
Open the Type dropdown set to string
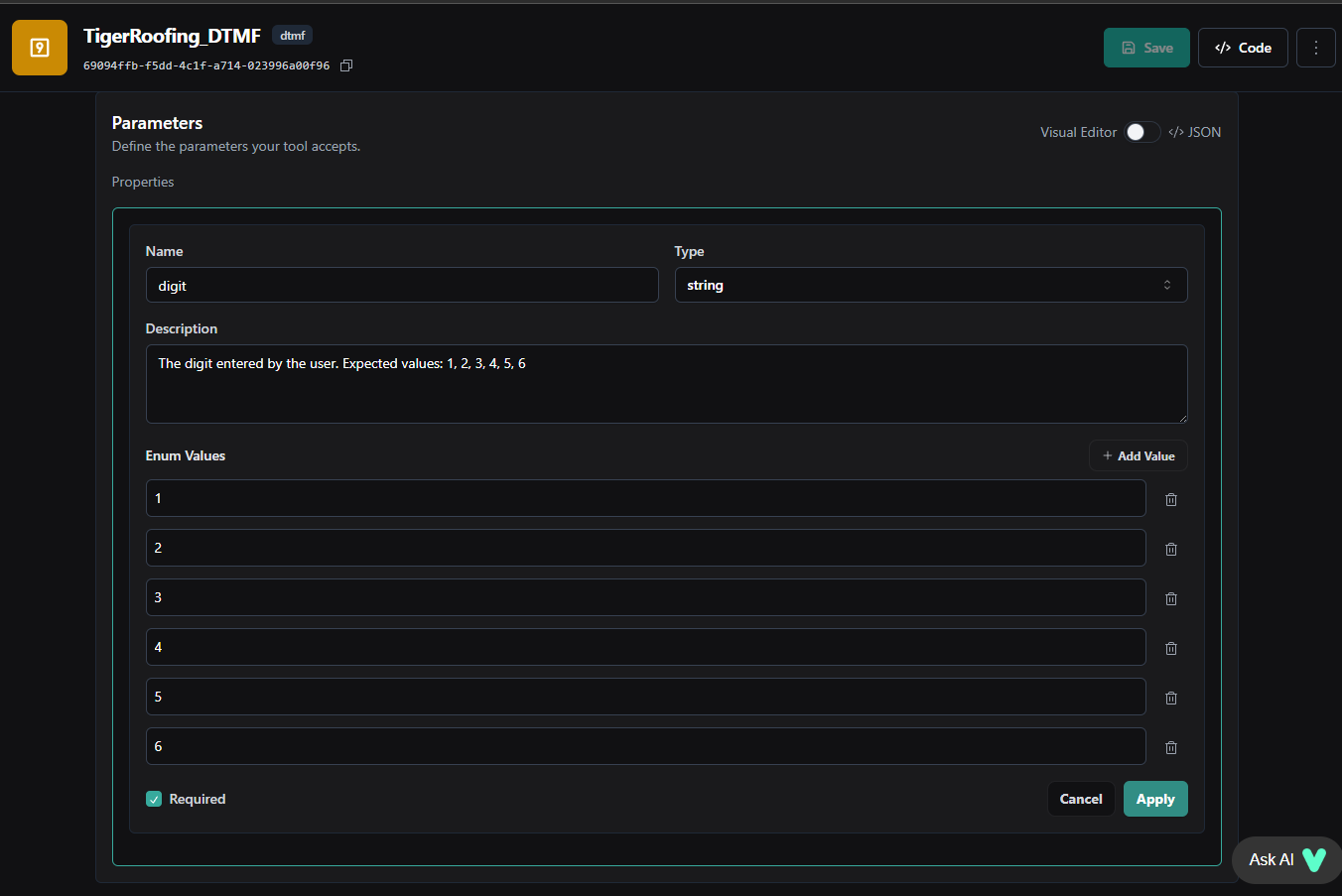pyautogui.click(x=931, y=285)
